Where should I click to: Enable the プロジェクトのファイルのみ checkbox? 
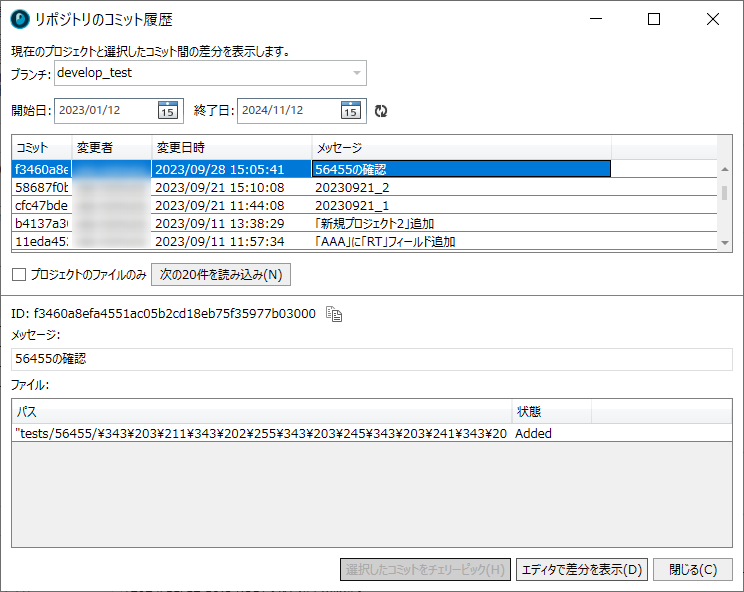tap(19, 275)
